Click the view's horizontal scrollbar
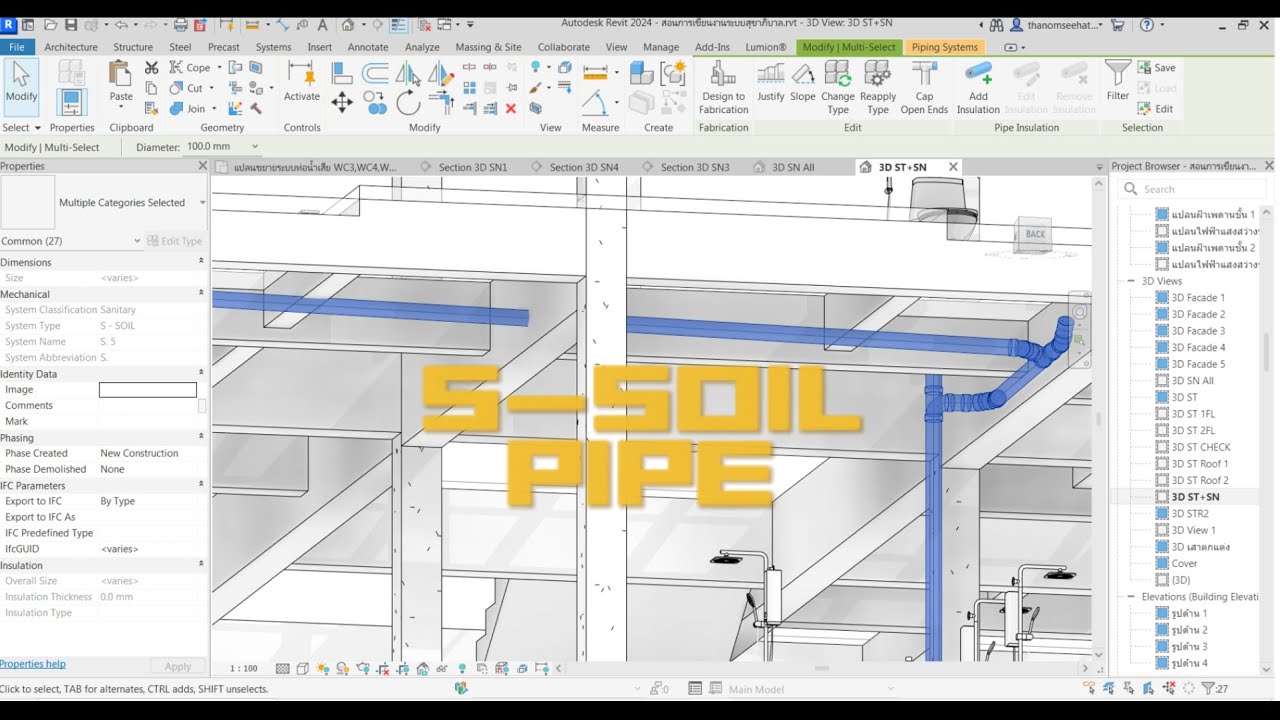Screen dimensions: 1280x720 click(x=822, y=668)
